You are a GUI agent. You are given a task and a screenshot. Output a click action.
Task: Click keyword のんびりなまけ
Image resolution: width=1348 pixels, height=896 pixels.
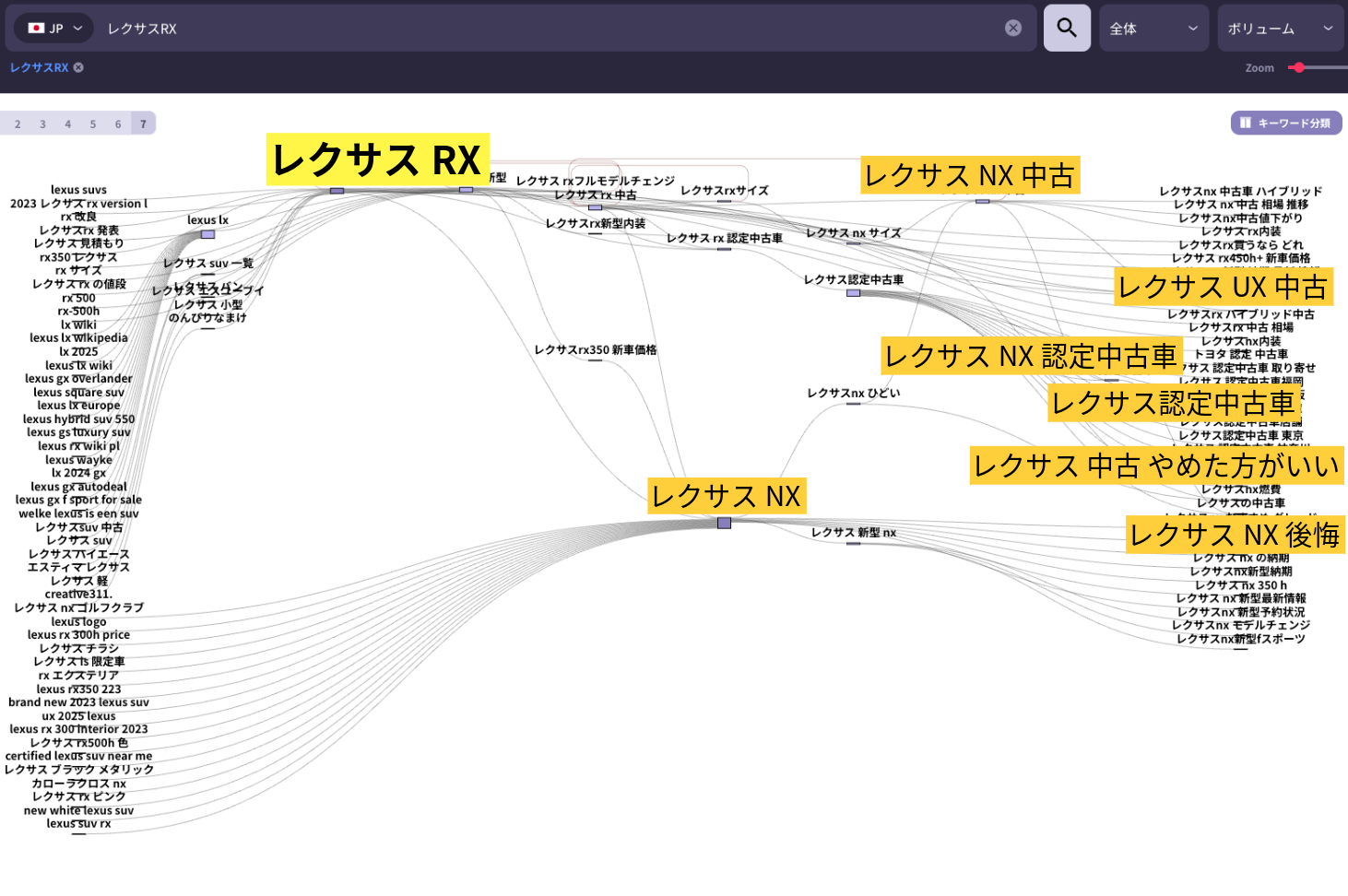(208, 318)
